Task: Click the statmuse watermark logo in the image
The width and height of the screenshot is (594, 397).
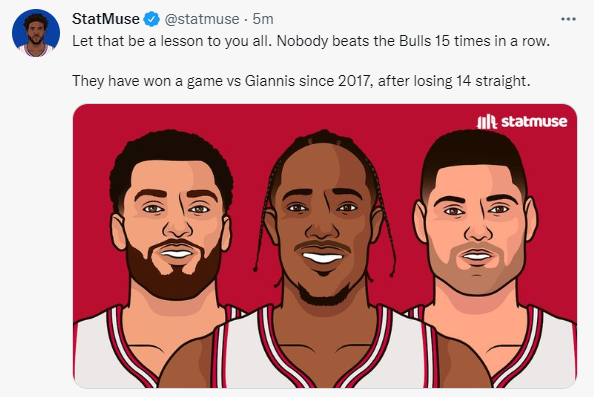Action: tap(522, 122)
